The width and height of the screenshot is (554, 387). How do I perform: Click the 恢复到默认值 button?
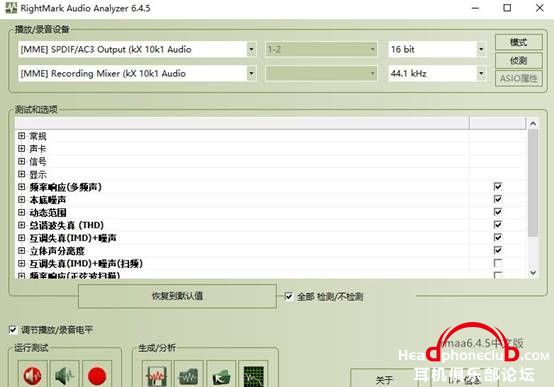[177, 296]
